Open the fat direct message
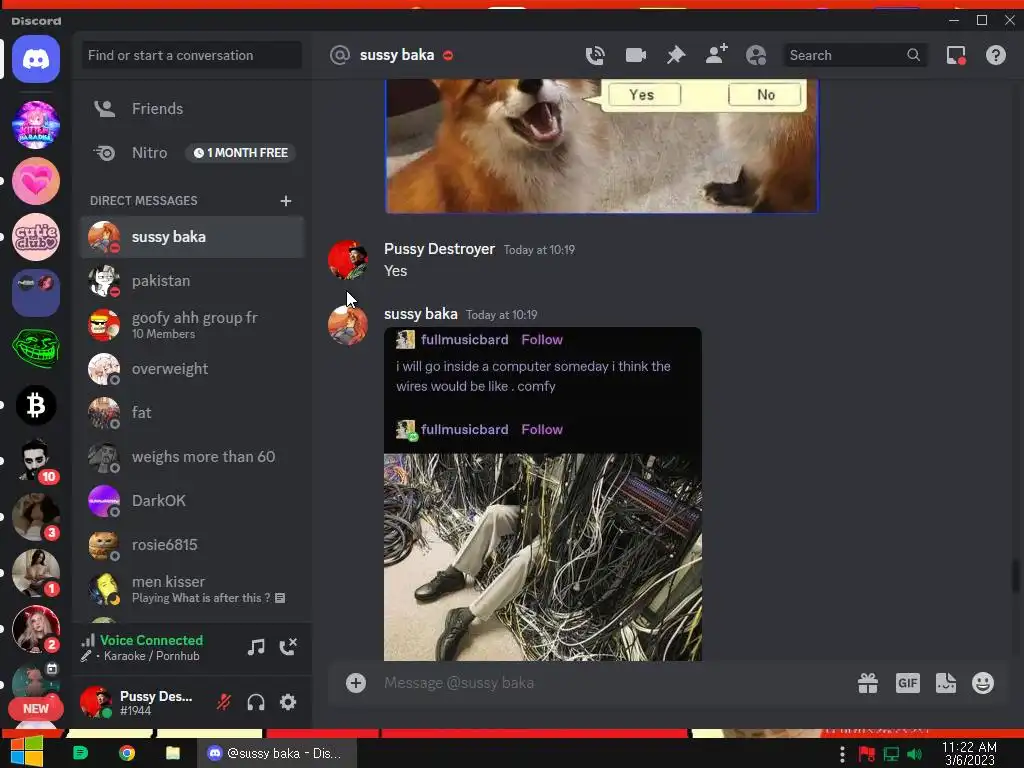Screen dimensions: 1024x768 click(193, 413)
